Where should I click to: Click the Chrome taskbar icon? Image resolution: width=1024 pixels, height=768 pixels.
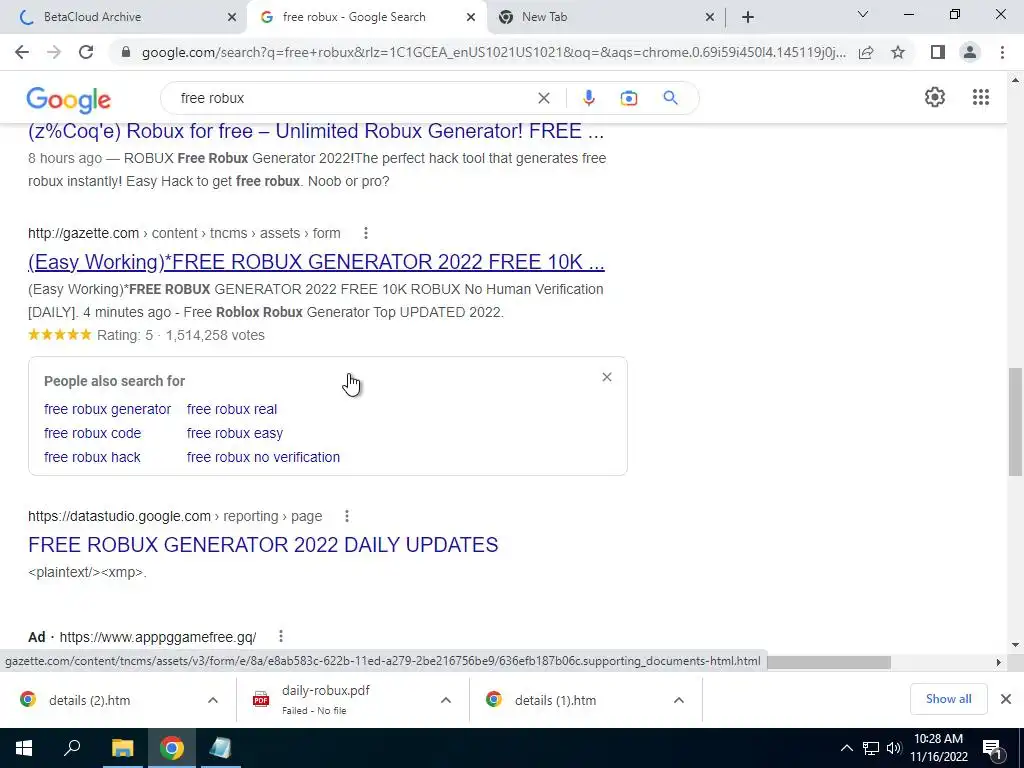click(x=171, y=748)
